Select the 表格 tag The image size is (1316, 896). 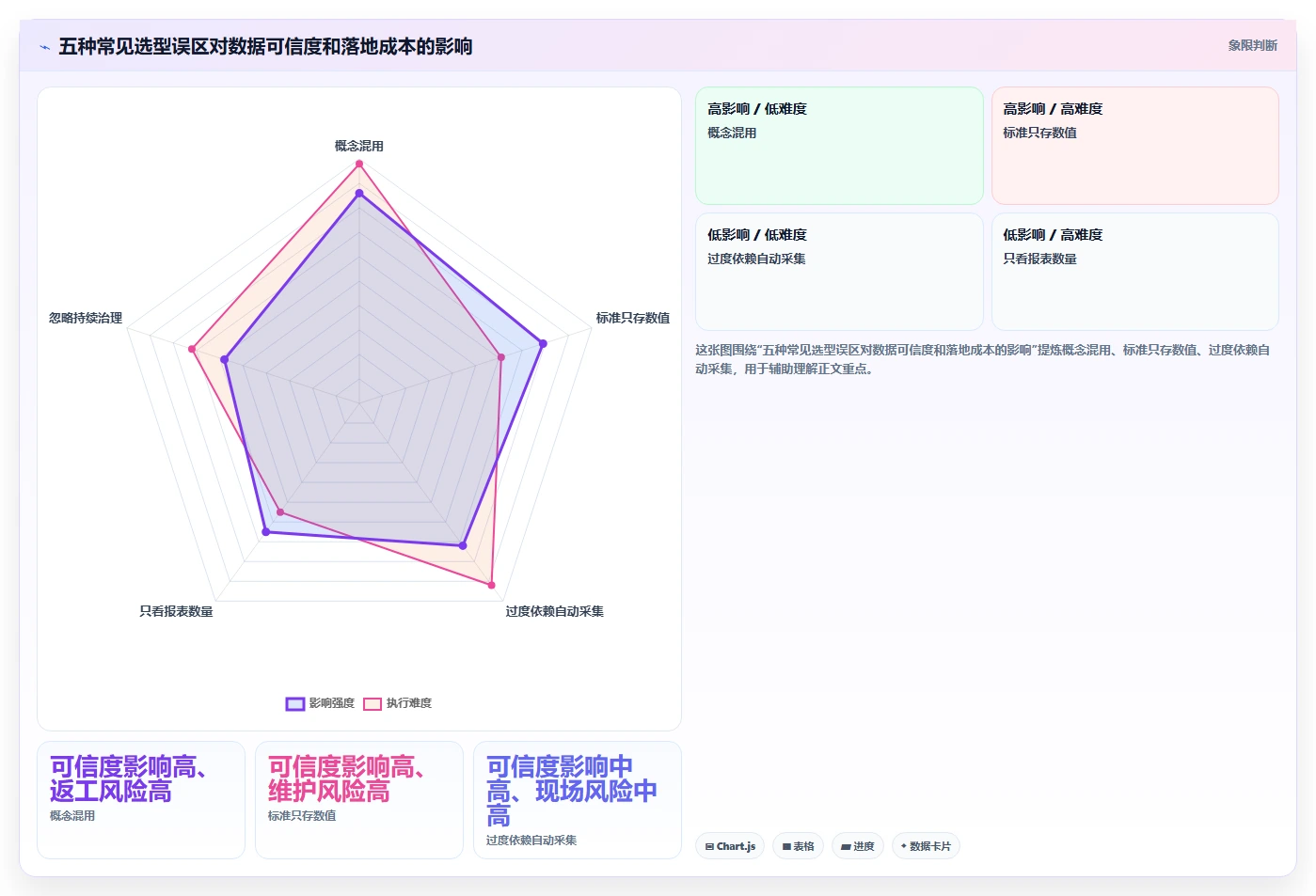coord(798,846)
